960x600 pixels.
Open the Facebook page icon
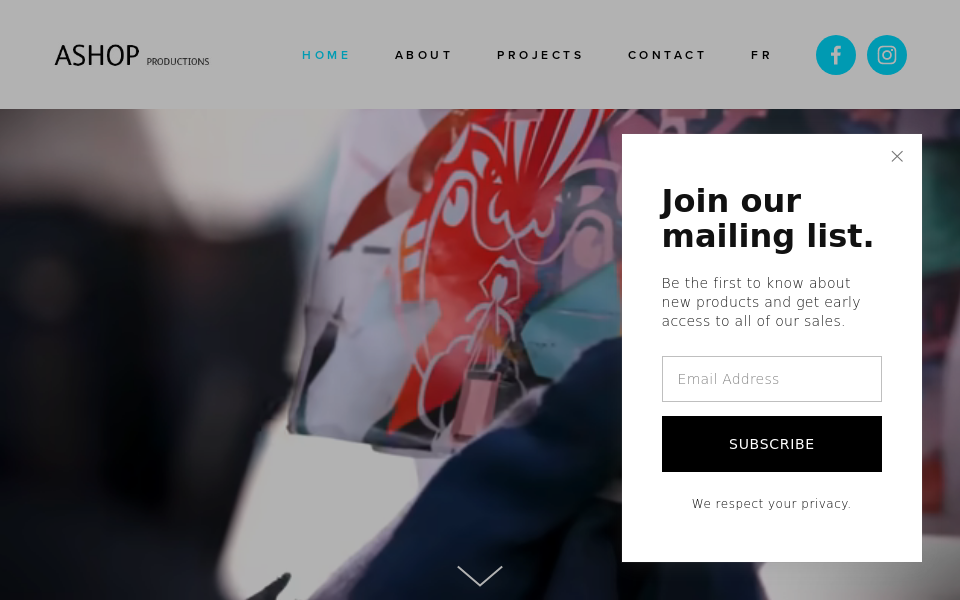(x=836, y=55)
